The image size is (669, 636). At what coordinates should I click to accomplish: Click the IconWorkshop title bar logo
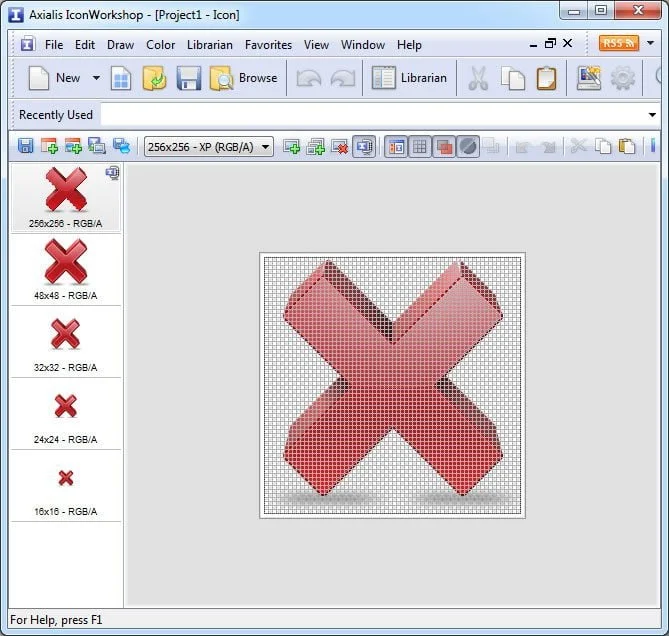(x=16, y=15)
